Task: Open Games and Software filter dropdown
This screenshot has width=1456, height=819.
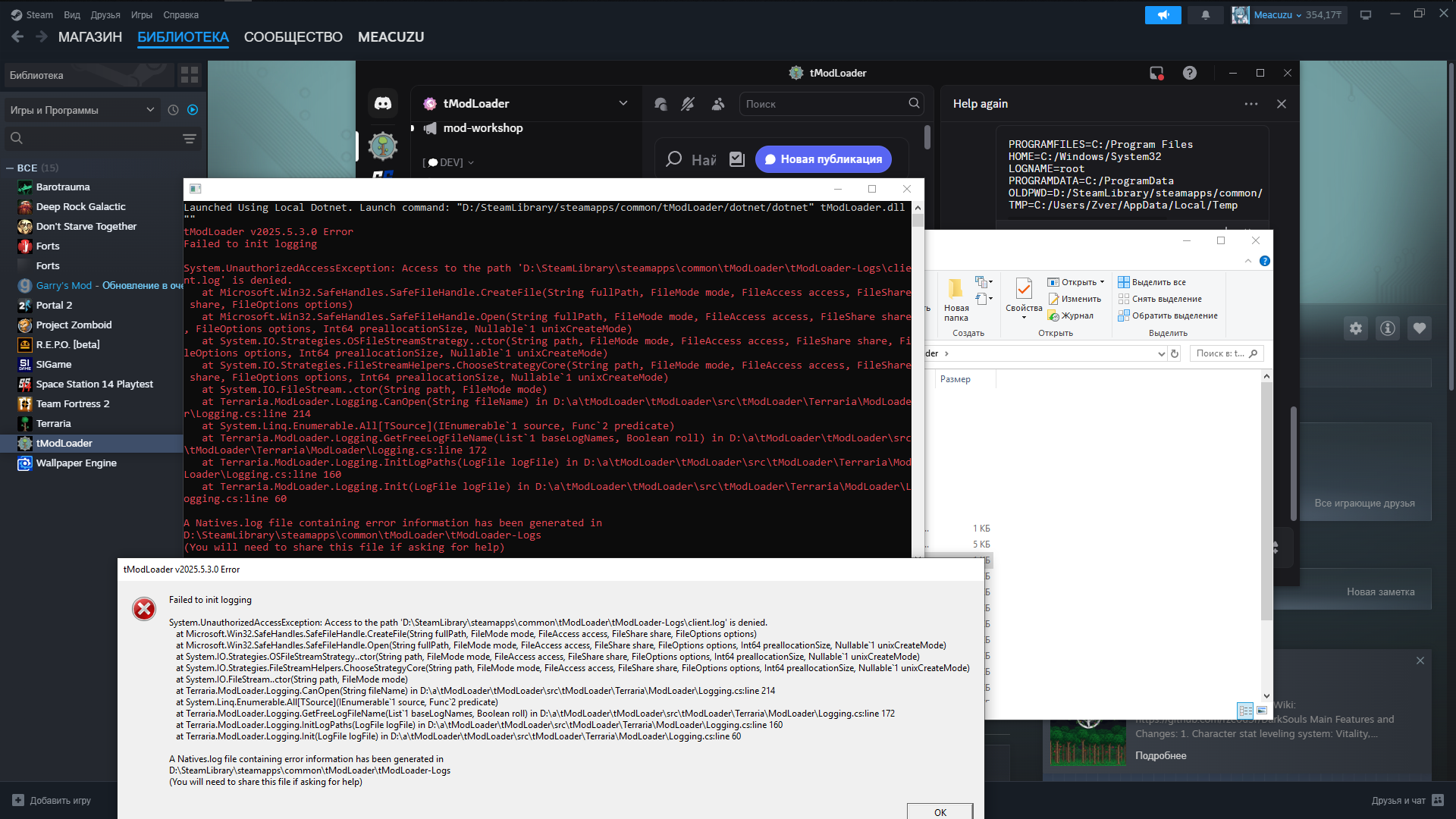Action: pyautogui.click(x=82, y=110)
